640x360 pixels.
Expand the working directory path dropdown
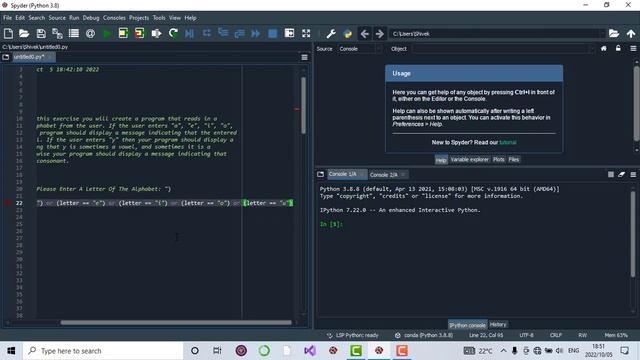(602, 33)
